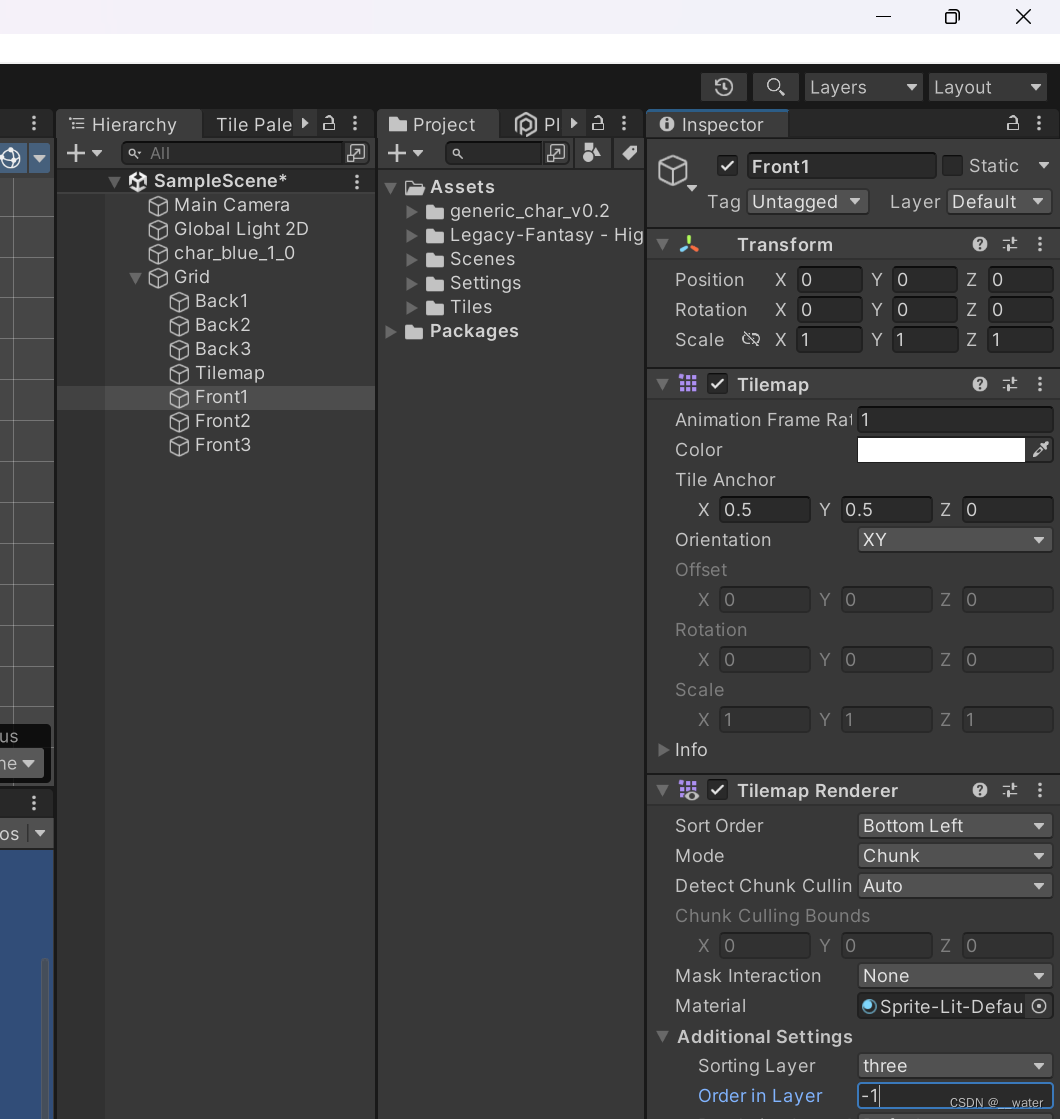Open the Tag Untagged dropdown
The image size is (1060, 1119).
(807, 202)
